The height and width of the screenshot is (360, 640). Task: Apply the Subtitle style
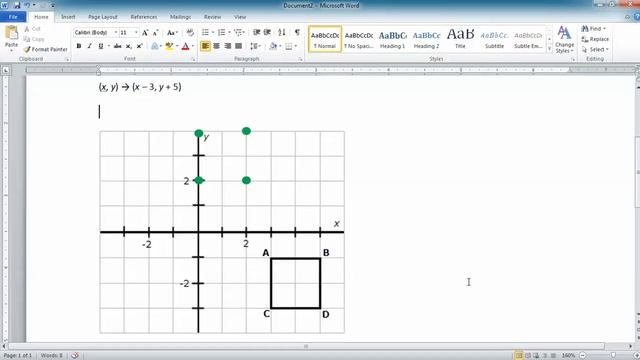click(x=494, y=39)
